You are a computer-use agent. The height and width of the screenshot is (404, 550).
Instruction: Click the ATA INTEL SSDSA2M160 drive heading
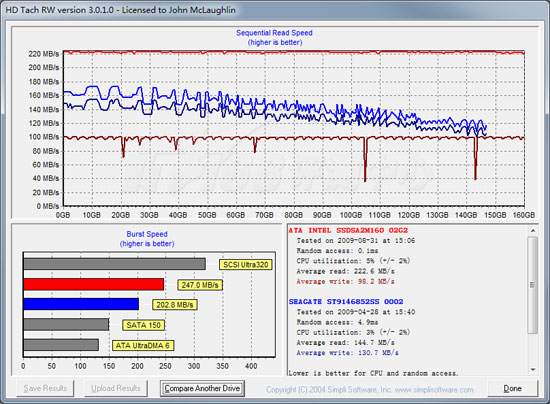click(x=348, y=230)
